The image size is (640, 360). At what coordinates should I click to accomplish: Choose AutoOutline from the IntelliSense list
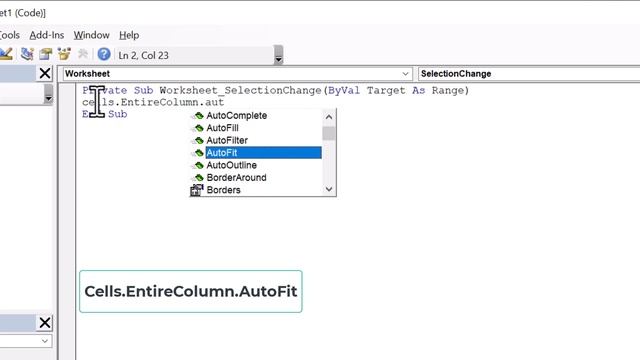[x=231, y=165]
